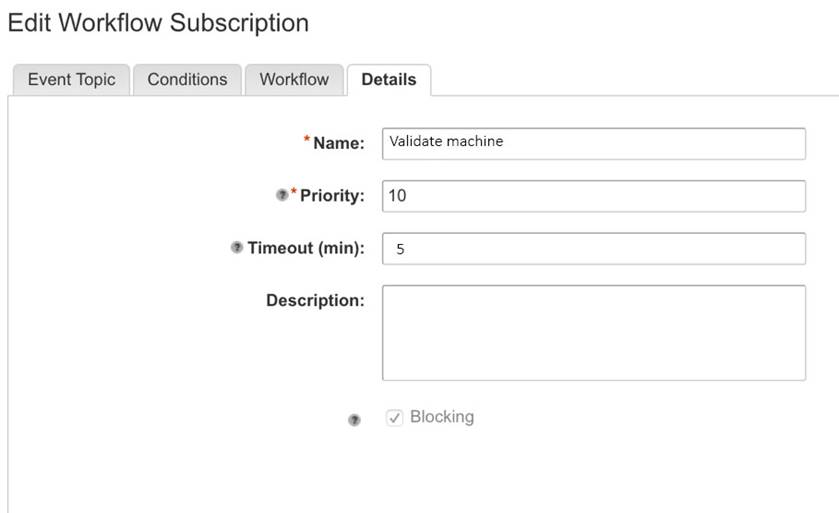Click the Timeout (min) input field
839x513 pixels.
pyautogui.click(x=593, y=248)
